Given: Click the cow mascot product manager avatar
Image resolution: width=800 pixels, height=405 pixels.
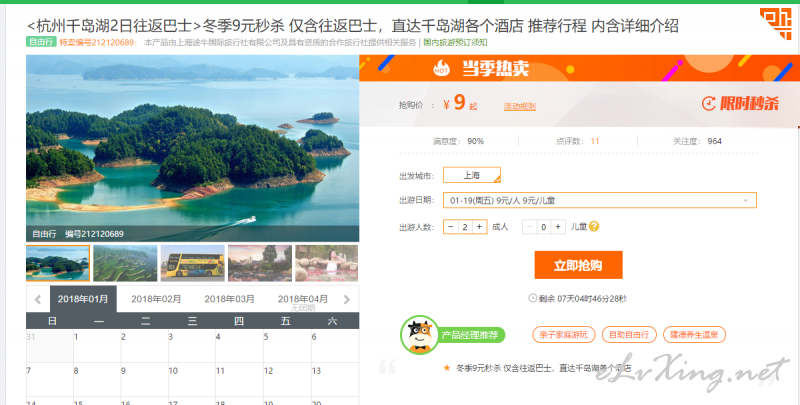Looking at the screenshot, I should (420, 335).
